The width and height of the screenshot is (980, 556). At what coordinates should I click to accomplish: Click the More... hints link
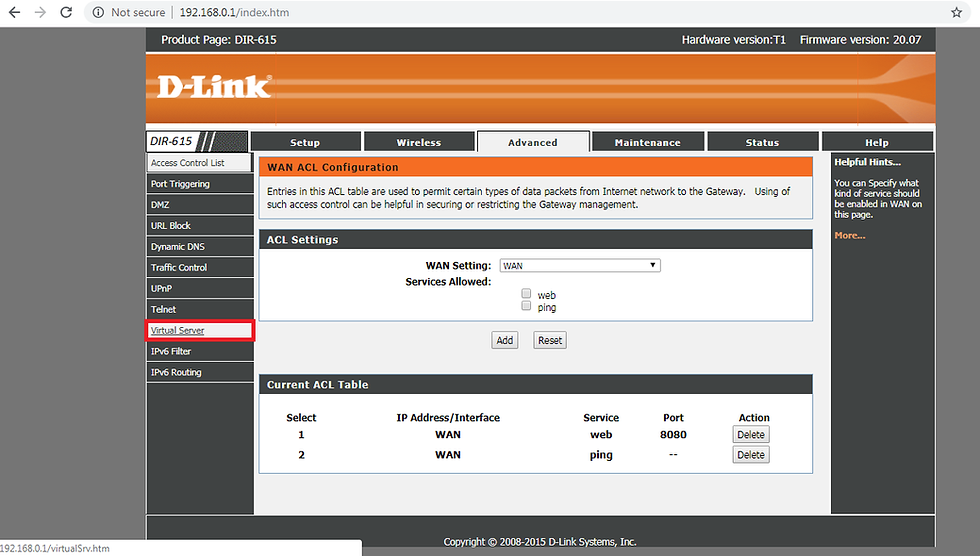pos(849,236)
